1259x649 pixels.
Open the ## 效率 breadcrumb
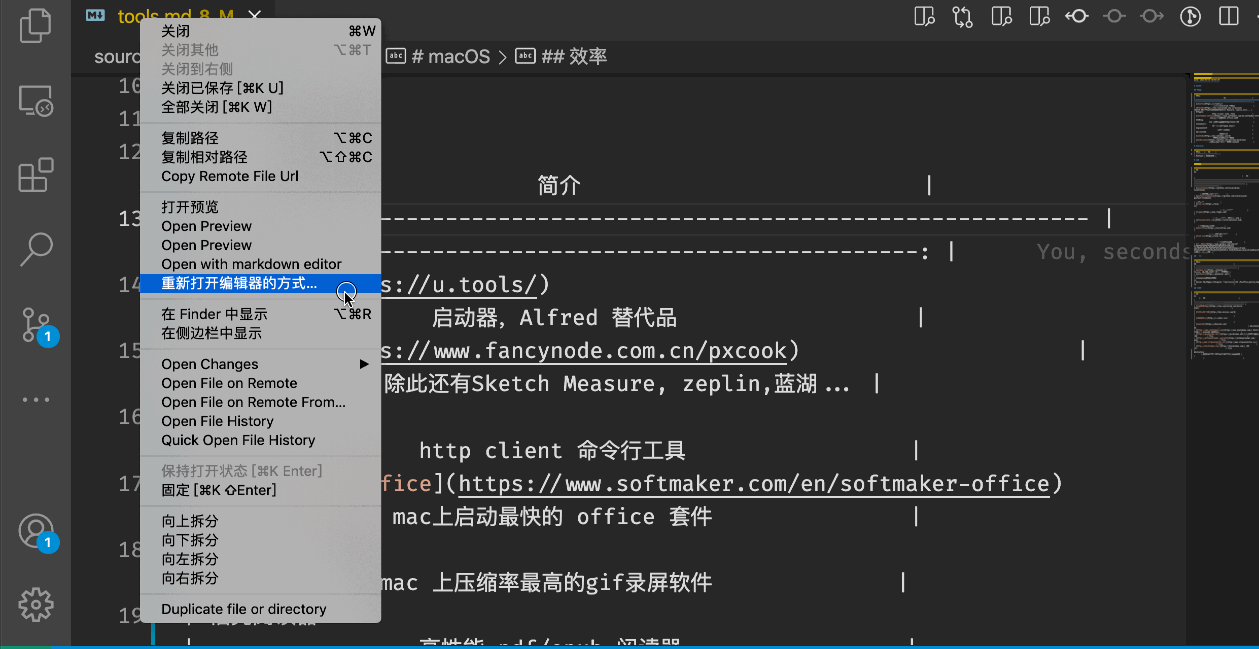[x=561, y=57]
